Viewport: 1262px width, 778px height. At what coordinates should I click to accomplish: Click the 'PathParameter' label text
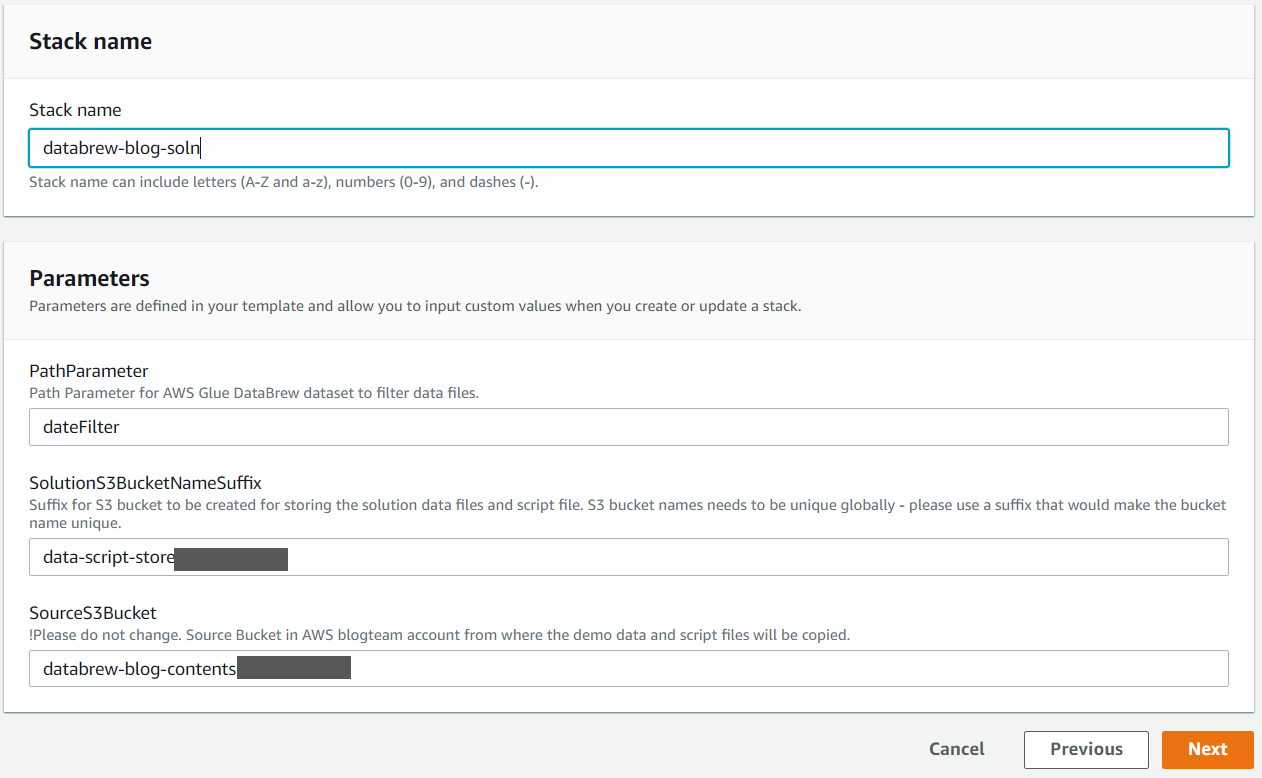tap(88, 371)
